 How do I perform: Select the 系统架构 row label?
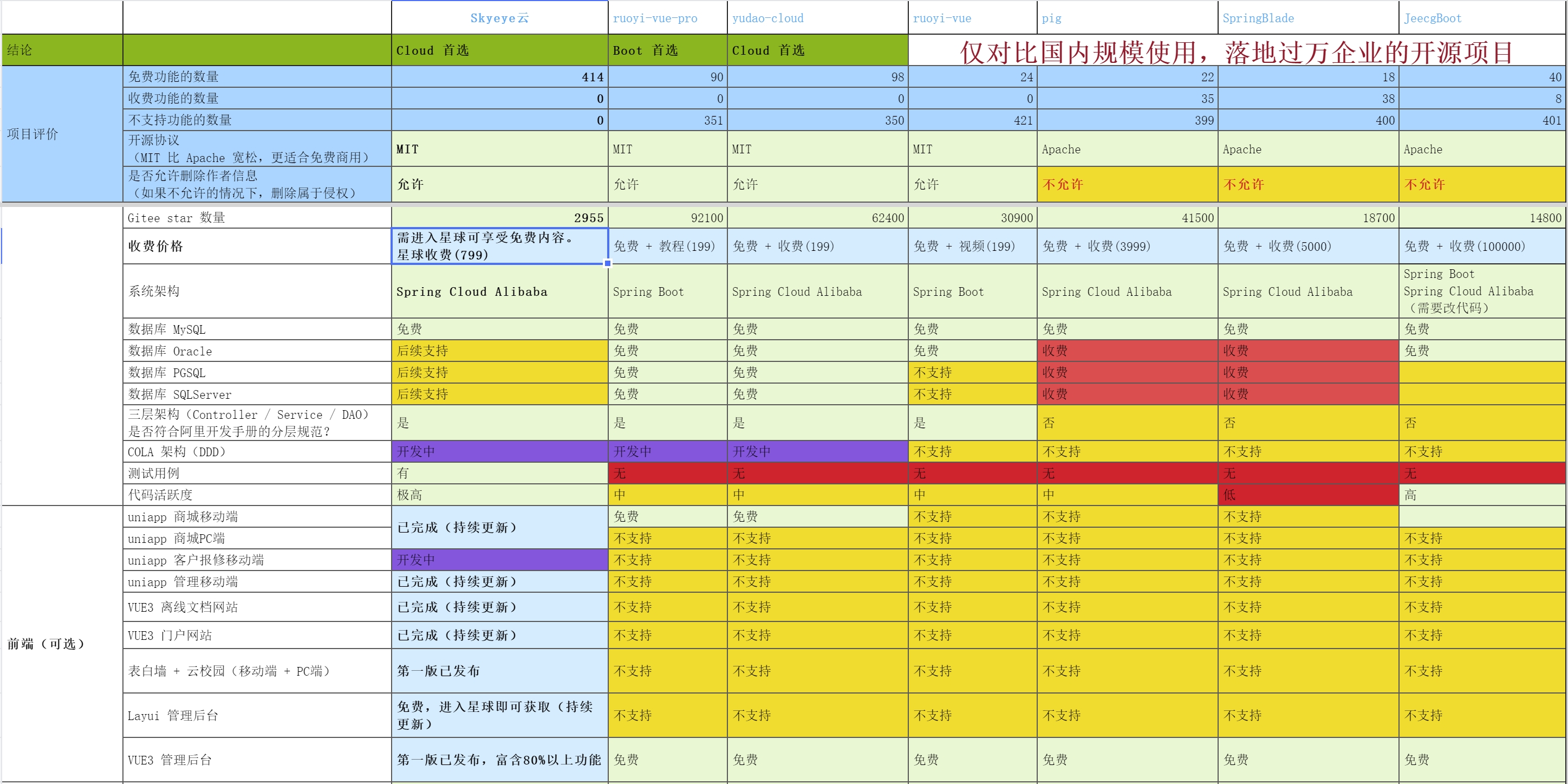pyautogui.click(x=257, y=291)
